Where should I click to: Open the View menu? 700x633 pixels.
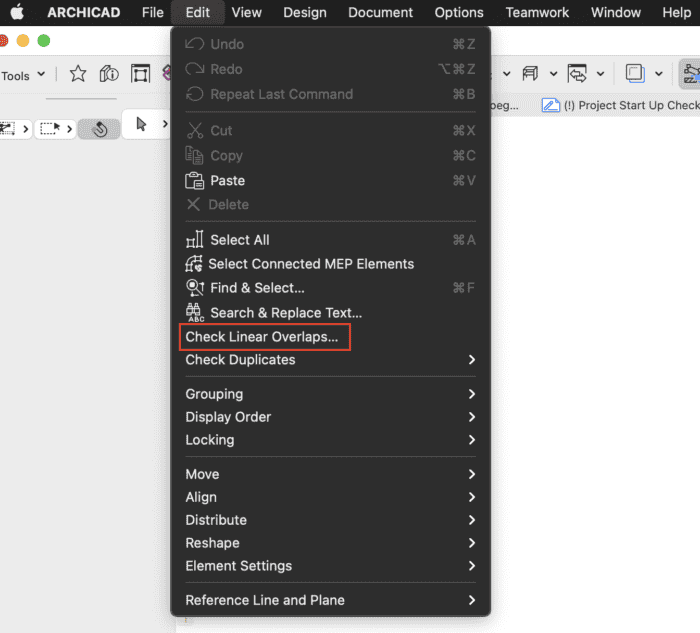(x=246, y=12)
